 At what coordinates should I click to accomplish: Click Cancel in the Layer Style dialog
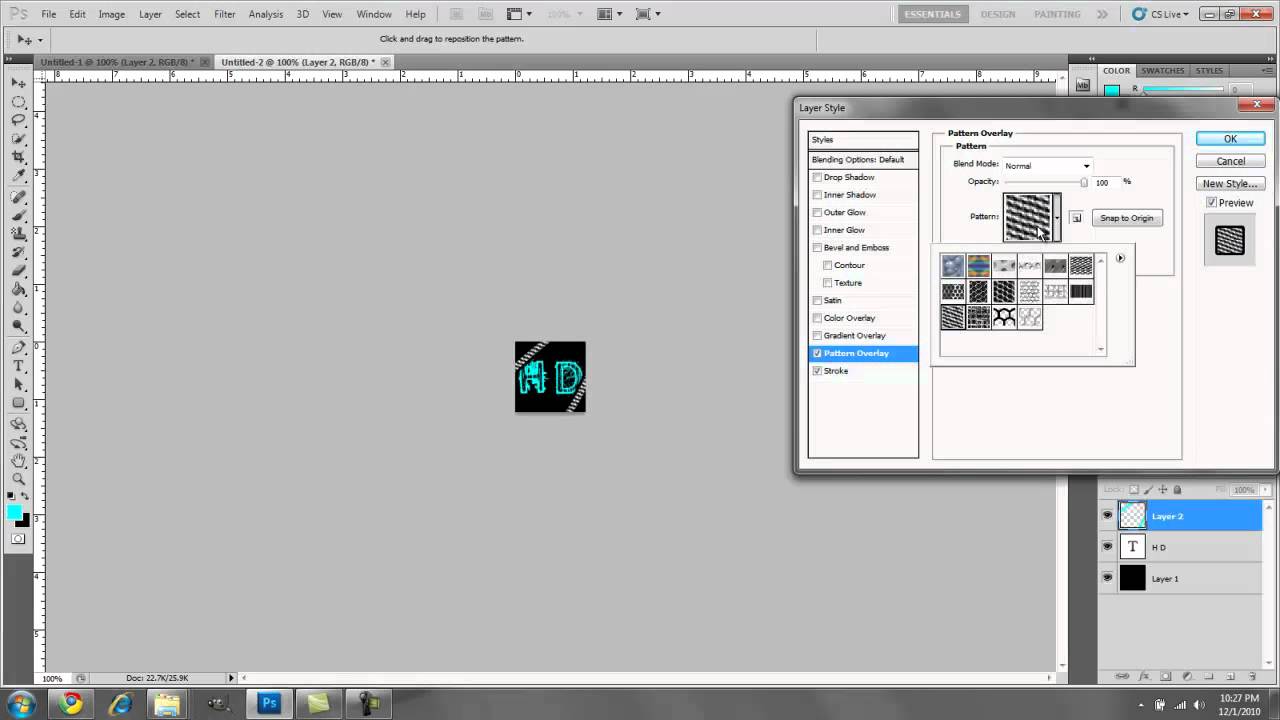pyautogui.click(x=1231, y=161)
